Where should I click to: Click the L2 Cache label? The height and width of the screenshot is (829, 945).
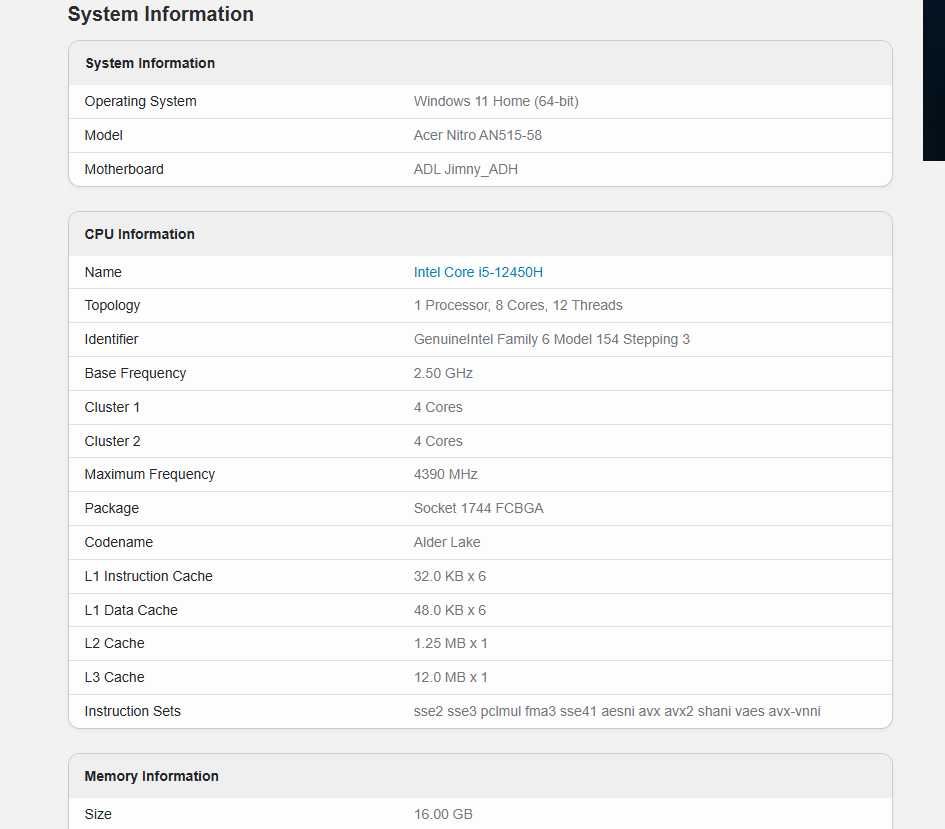click(x=115, y=643)
